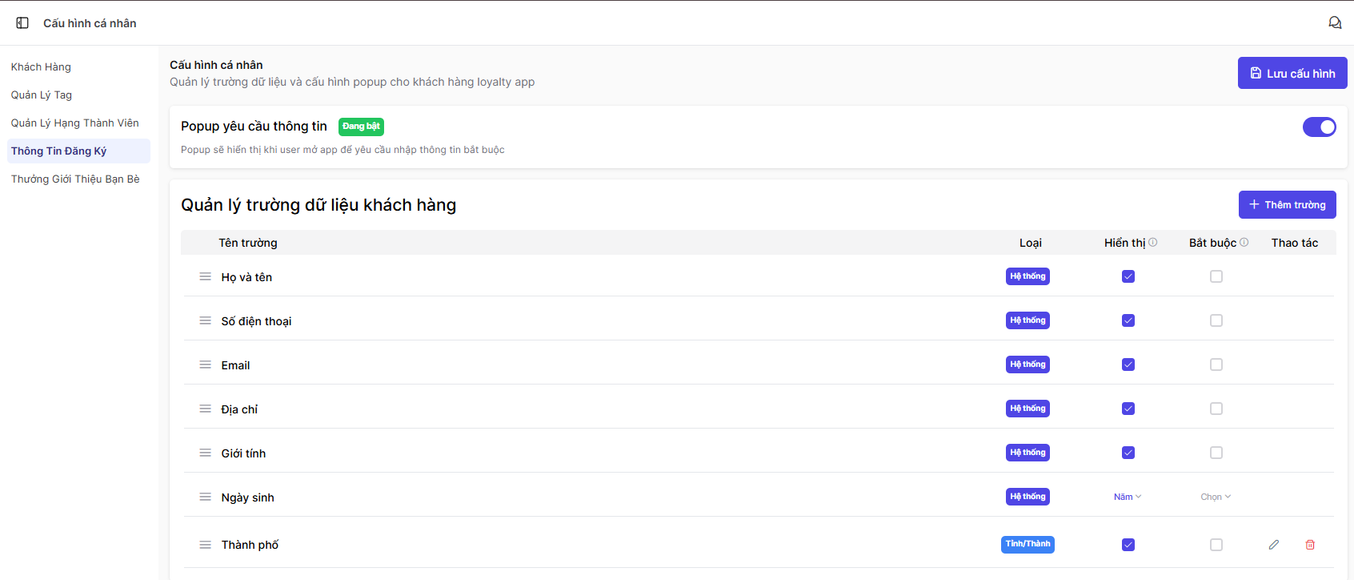The image size is (1354, 580).
Task: Click drag handle for Thành phố row
Action: [205, 545]
